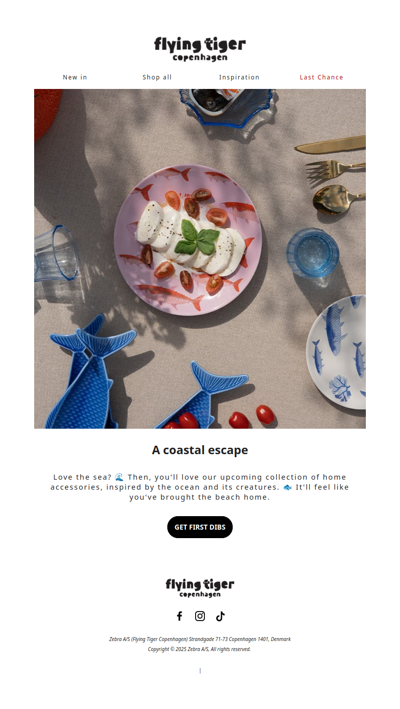Select the red Last Chance link
The image size is (400, 709).
(x=321, y=77)
